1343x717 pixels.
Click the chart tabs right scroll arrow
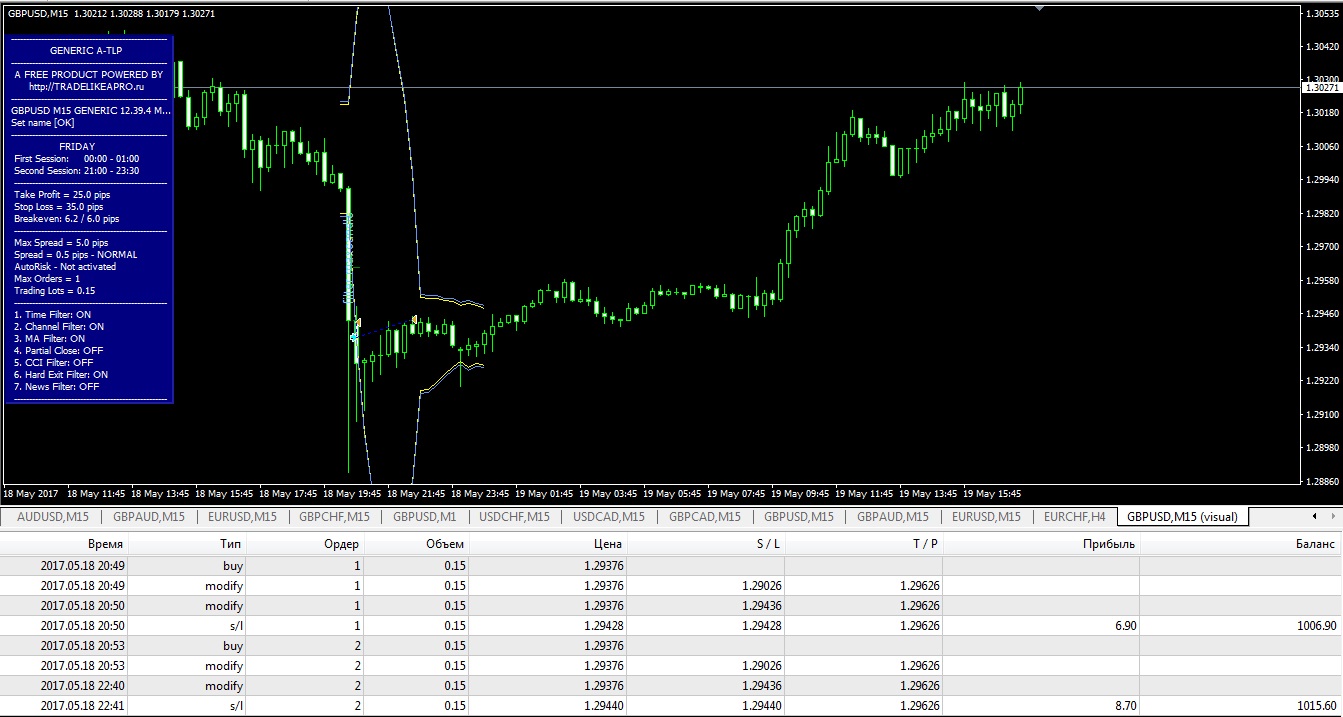[1331, 517]
